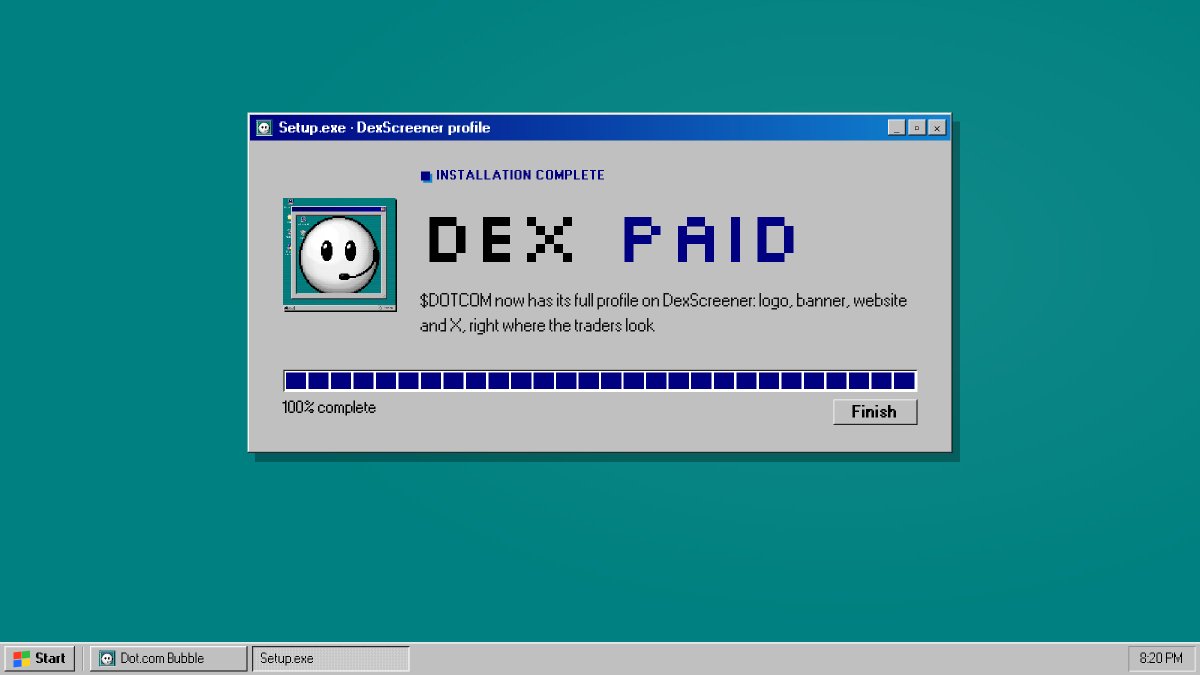The image size is (1200, 675).
Task: Click the smiley face icon in the title bar
Action: tap(264, 128)
